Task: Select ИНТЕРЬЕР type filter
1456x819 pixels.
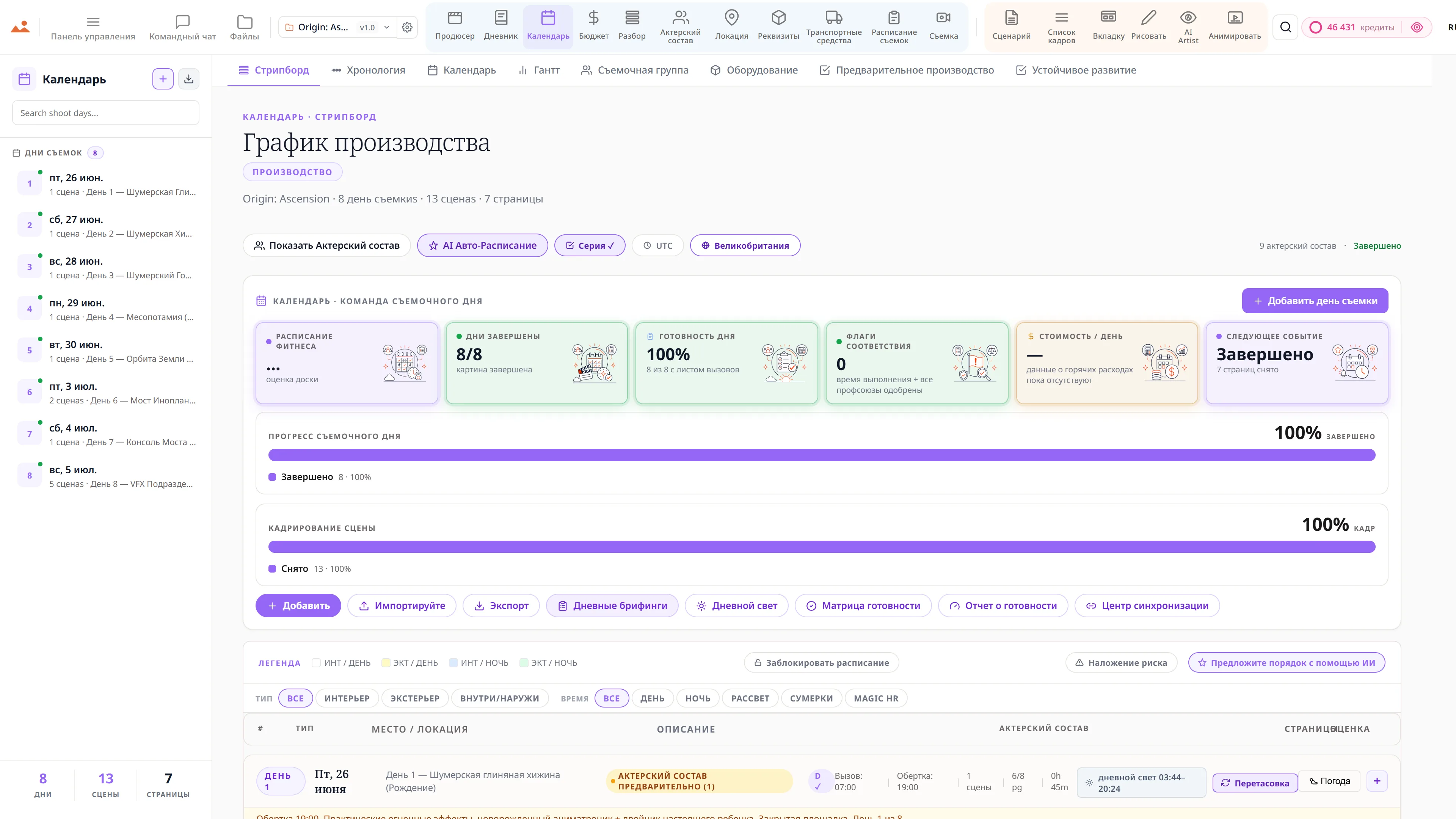Action: click(x=347, y=698)
